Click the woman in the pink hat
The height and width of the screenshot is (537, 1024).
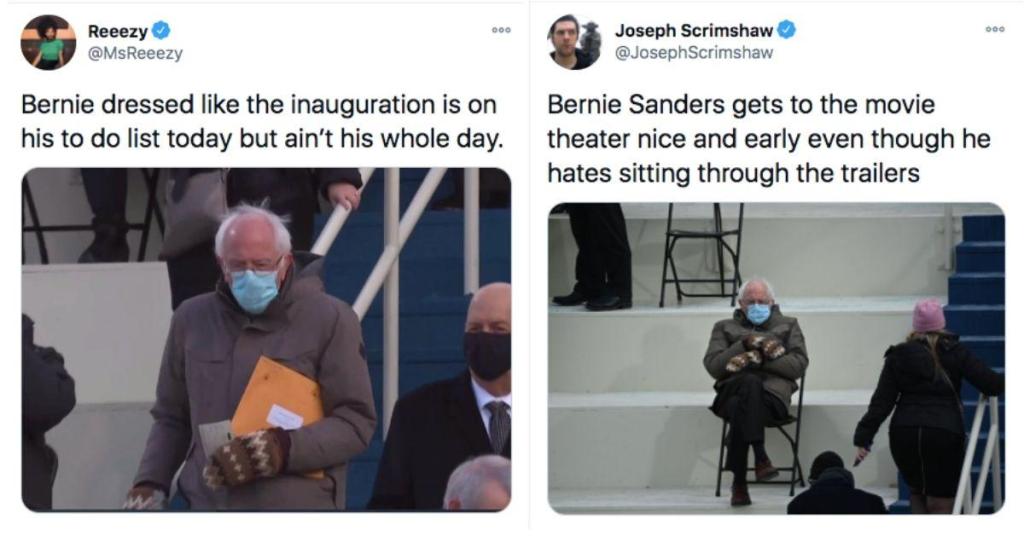point(925,400)
